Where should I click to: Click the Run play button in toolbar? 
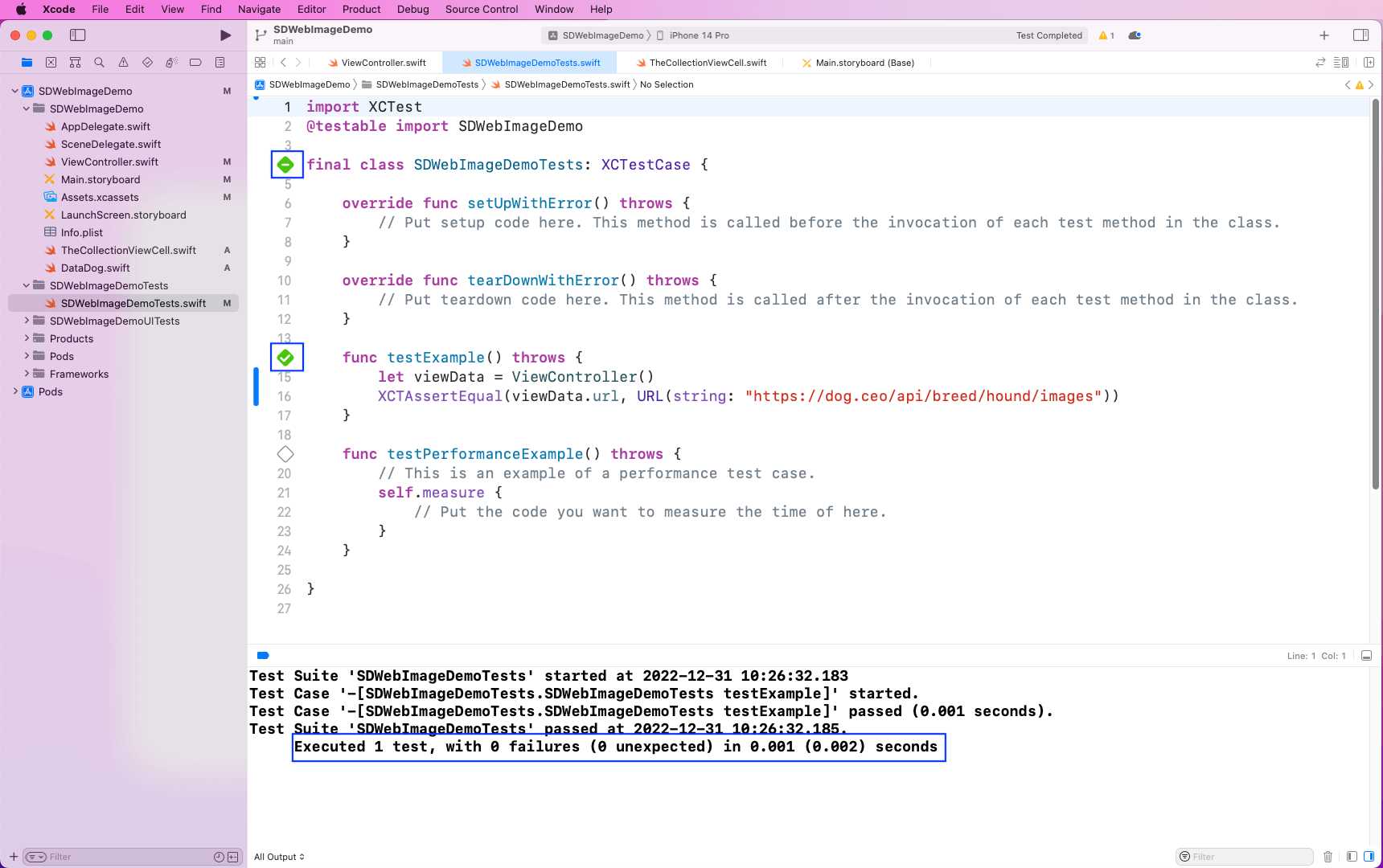tap(225, 35)
